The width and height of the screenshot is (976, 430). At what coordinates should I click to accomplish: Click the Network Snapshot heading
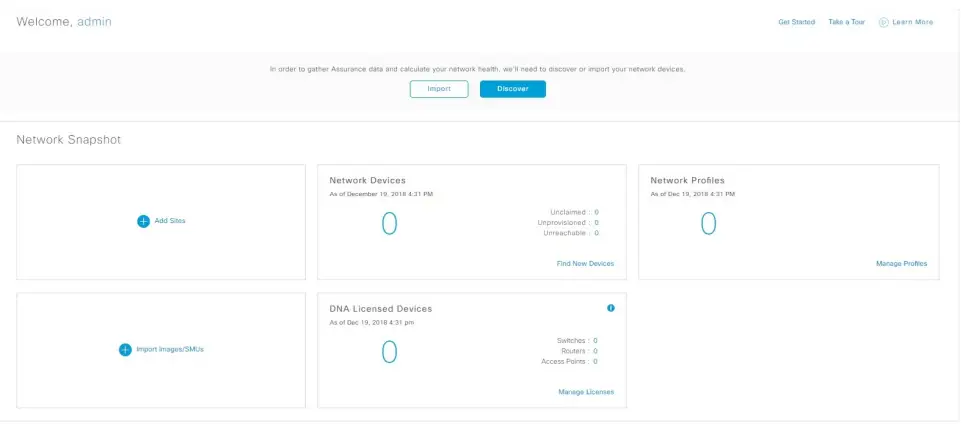68,140
